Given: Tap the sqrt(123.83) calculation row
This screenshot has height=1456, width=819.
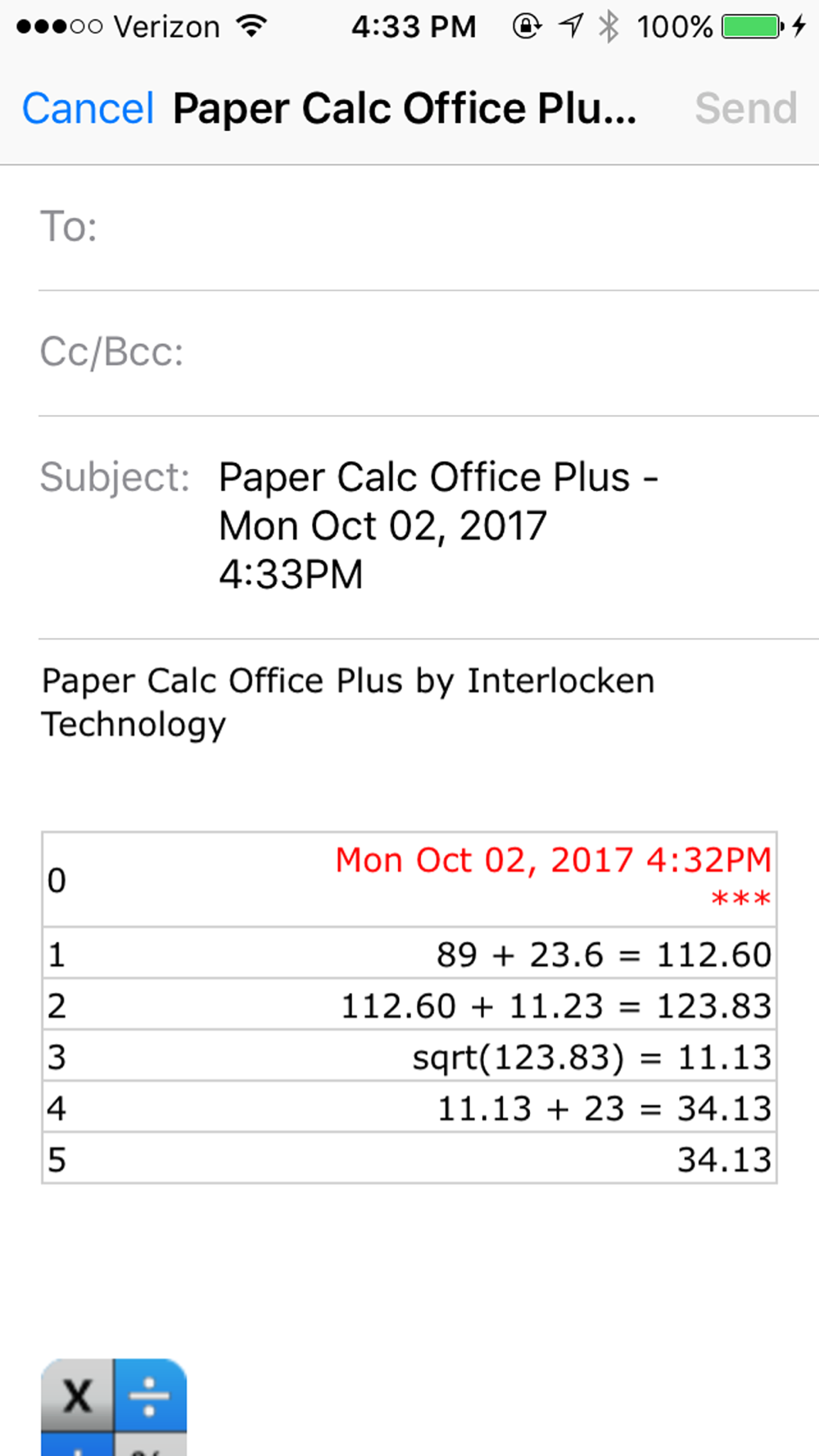Looking at the screenshot, I should 409,1056.
